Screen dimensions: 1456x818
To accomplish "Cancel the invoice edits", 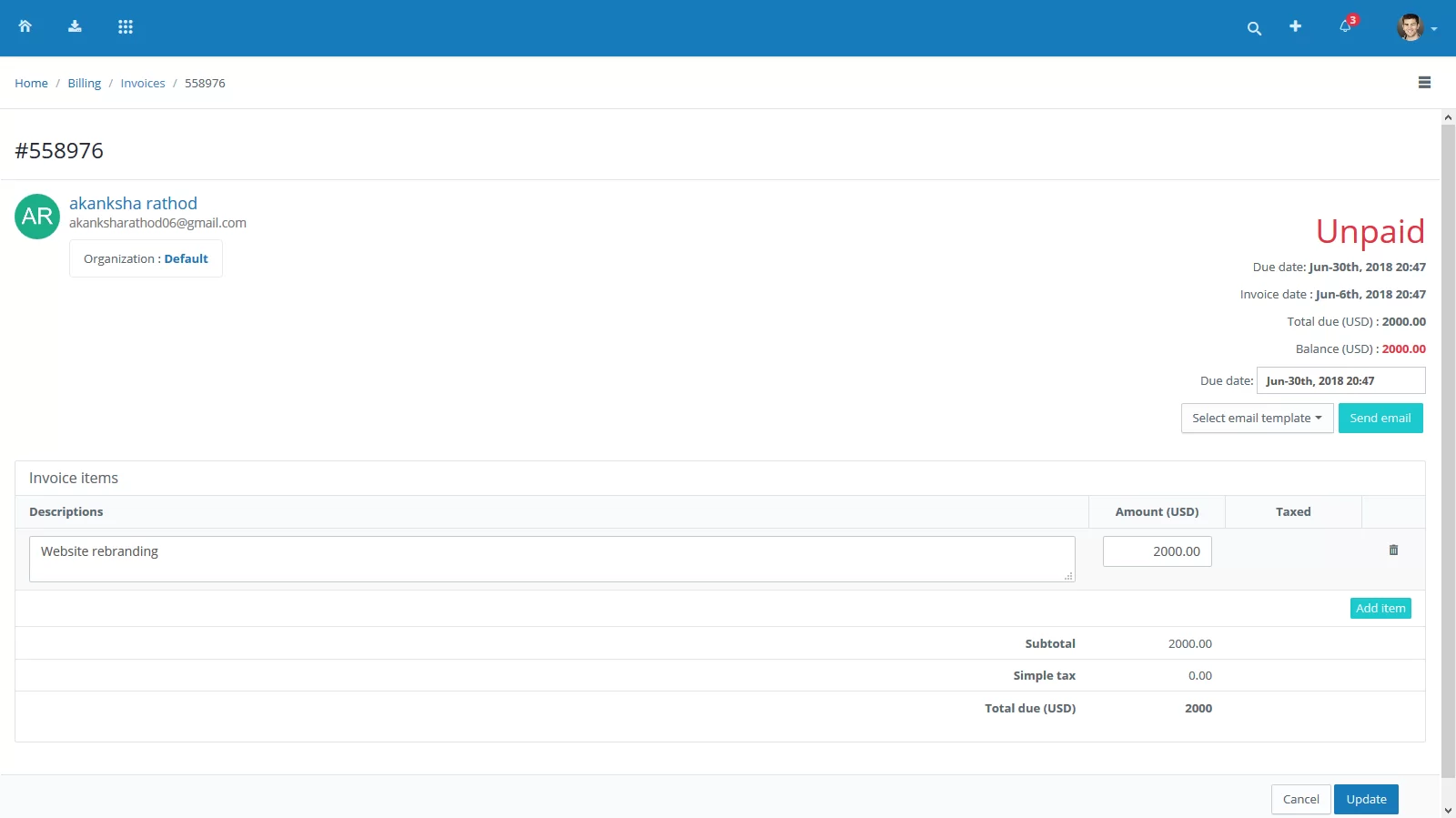I will click(1300, 800).
